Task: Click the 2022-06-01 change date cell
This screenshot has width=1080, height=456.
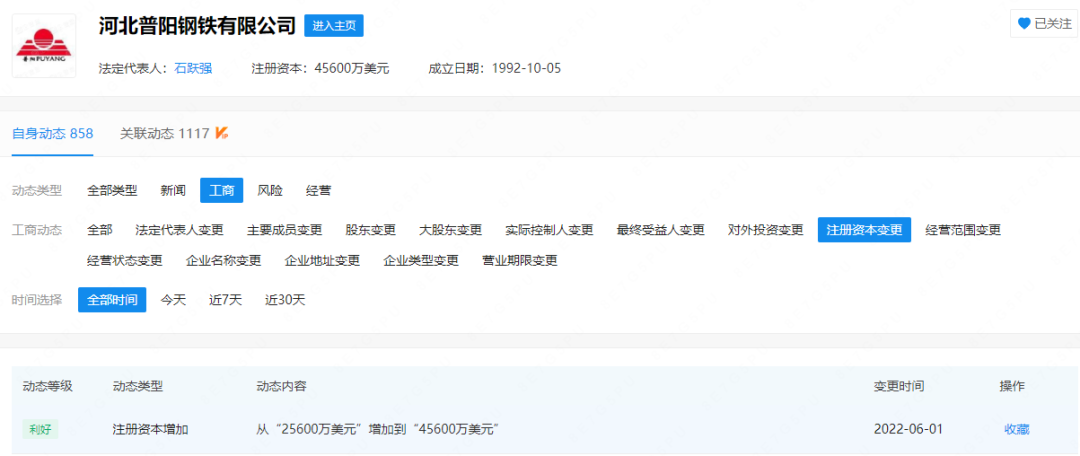Action: [908, 429]
